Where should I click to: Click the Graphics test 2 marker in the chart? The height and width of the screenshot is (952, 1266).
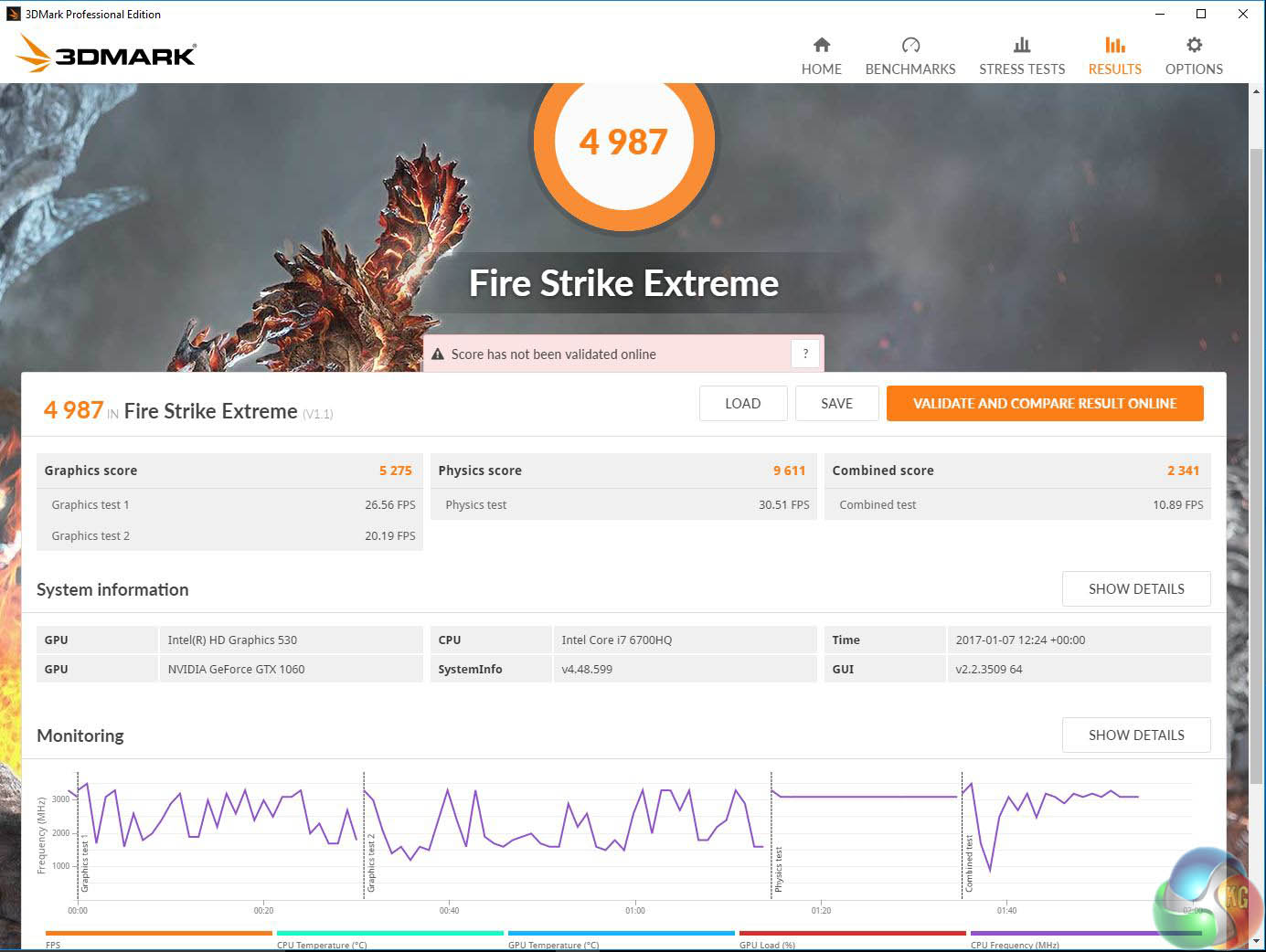coord(371,863)
